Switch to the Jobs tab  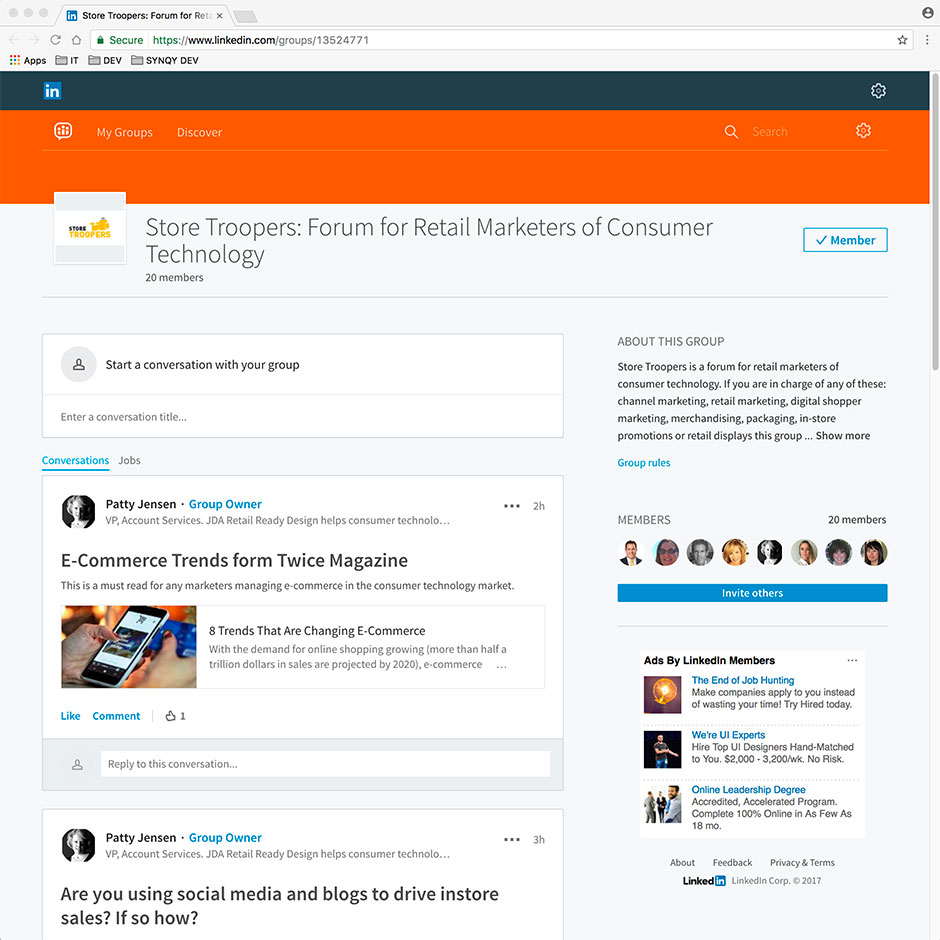point(129,461)
